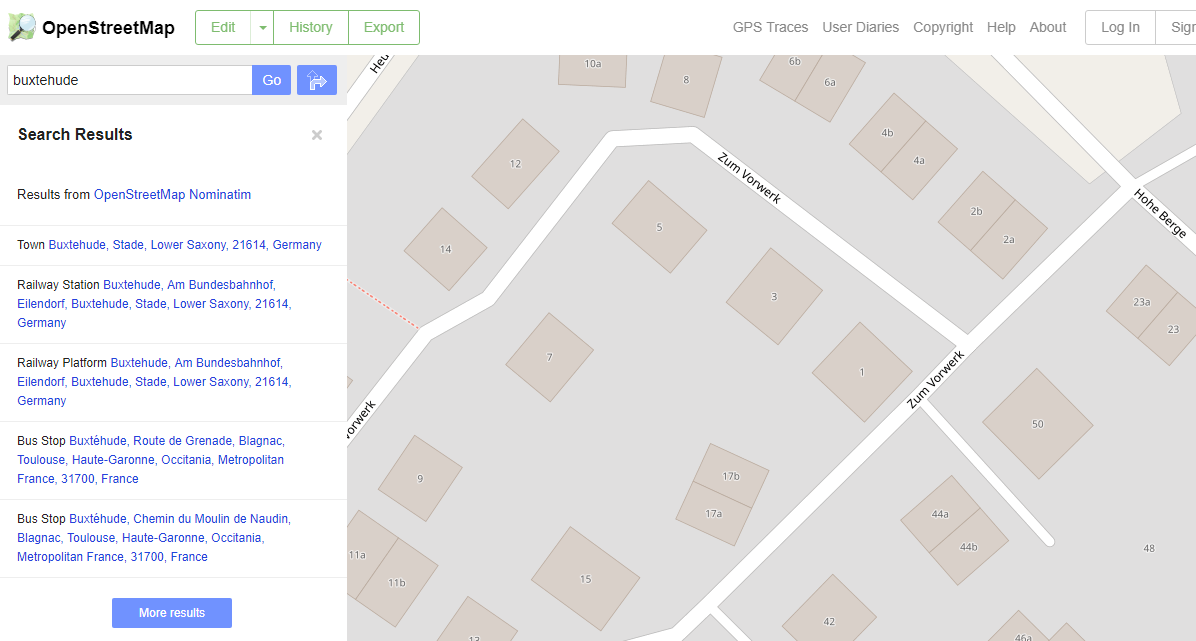This screenshot has height=641, width=1196.
Task: Open the Help page
Action: coord(1001,27)
